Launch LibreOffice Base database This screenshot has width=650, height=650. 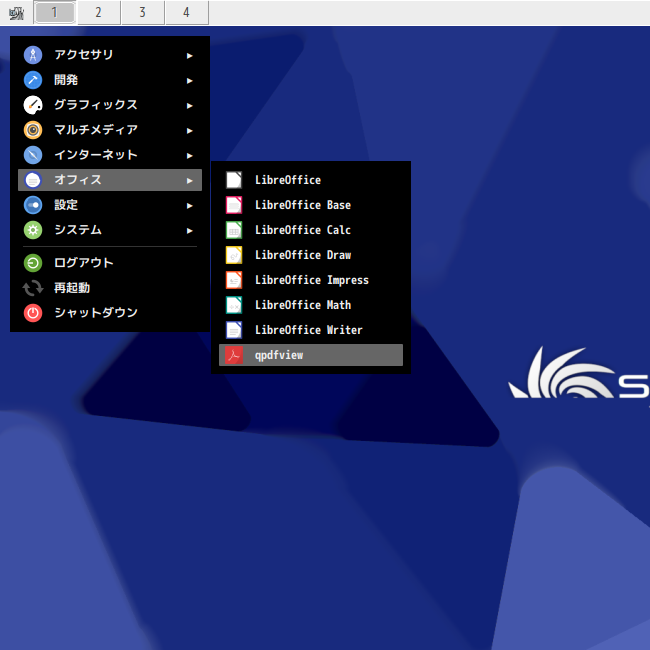click(311, 205)
